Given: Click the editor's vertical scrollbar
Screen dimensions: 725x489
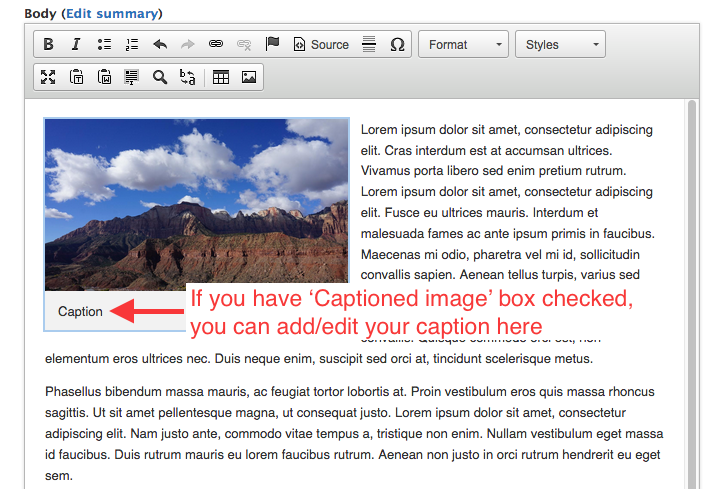Looking at the screenshot, I should [x=692, y=294].
